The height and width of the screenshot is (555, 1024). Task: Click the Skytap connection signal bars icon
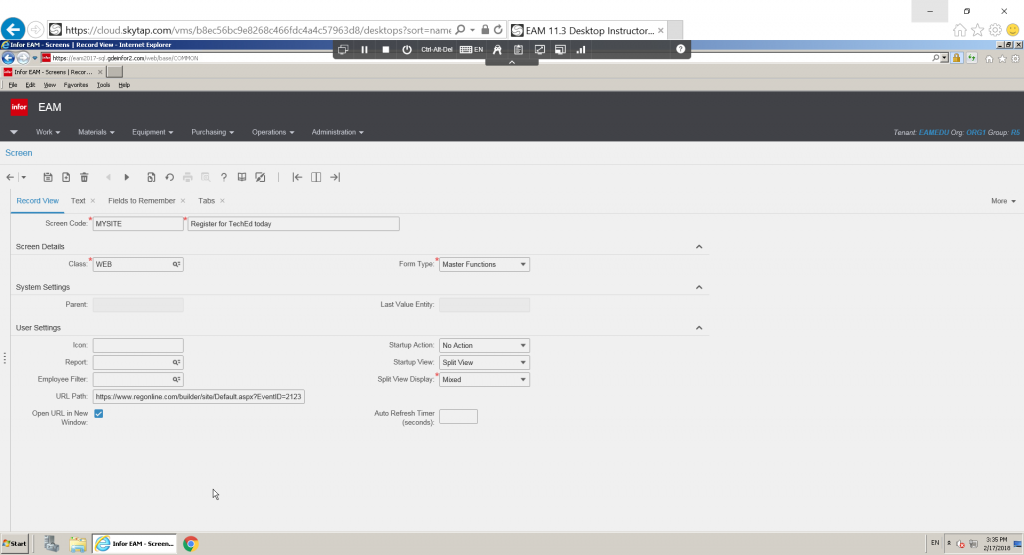coord(581,50)
